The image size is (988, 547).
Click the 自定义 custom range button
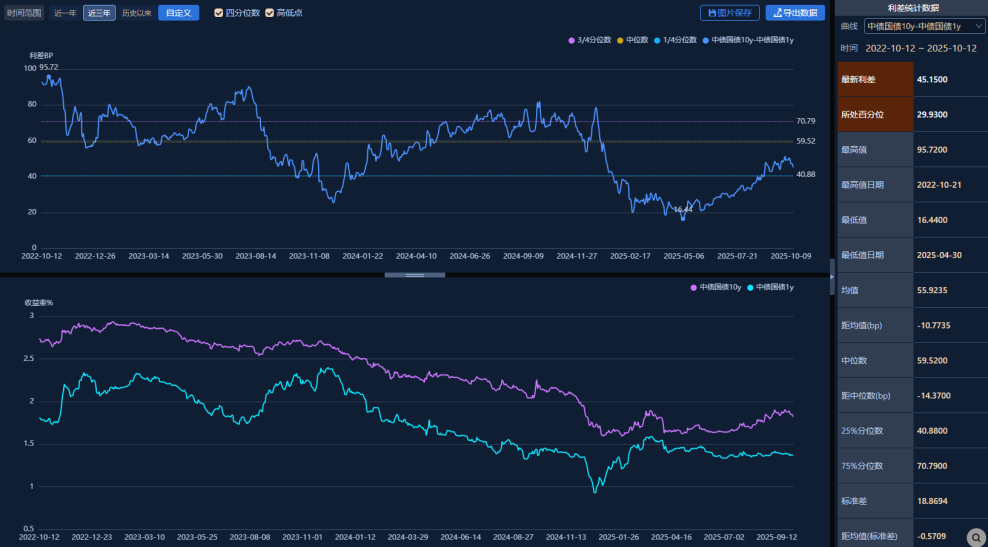tap(178, 13)
